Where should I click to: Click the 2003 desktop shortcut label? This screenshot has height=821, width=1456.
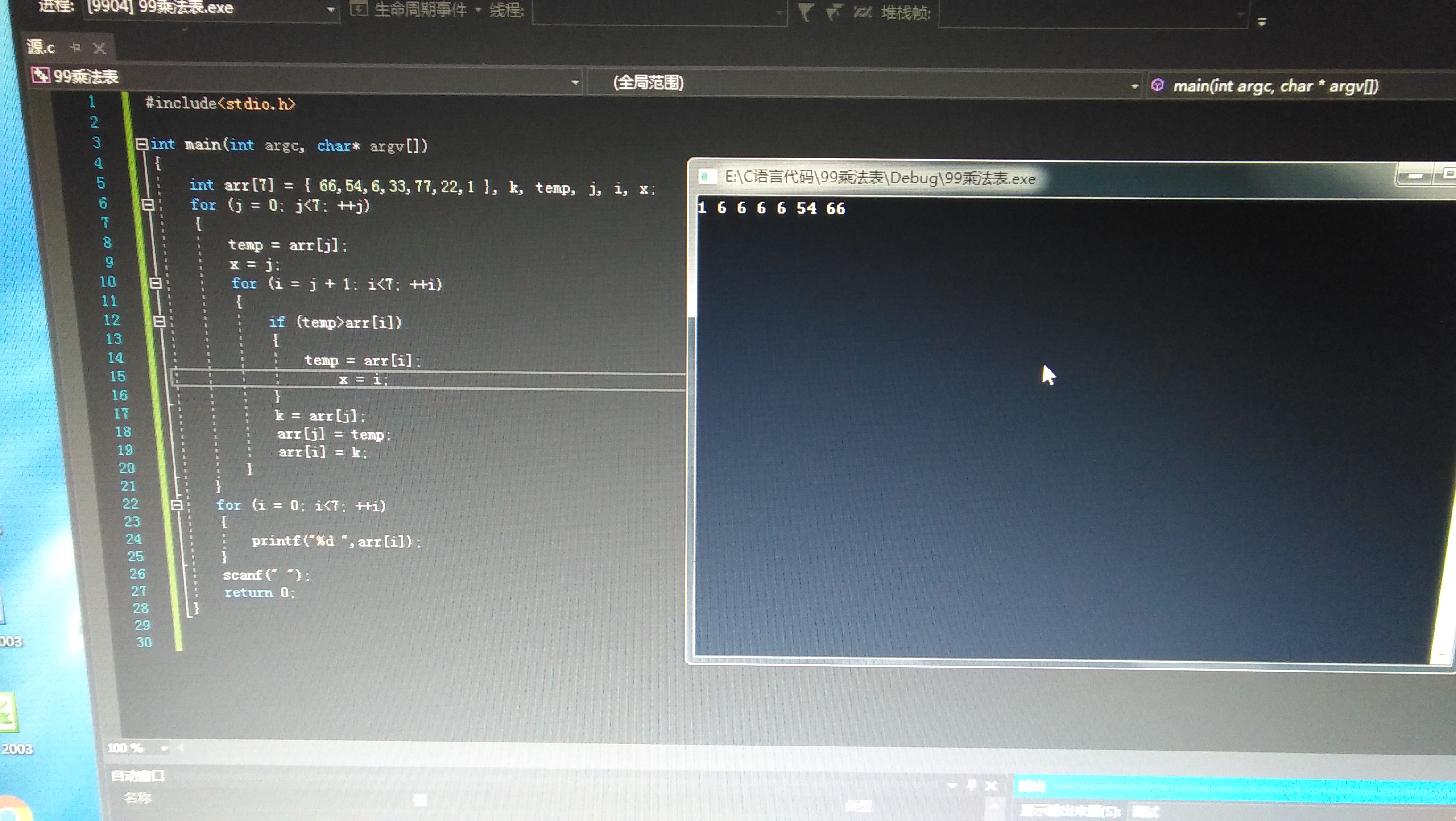(x=17, y=749)
